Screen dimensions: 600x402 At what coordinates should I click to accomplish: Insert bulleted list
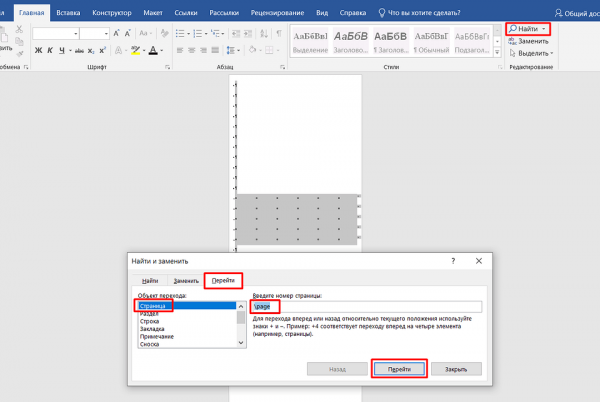coord(180,33)
